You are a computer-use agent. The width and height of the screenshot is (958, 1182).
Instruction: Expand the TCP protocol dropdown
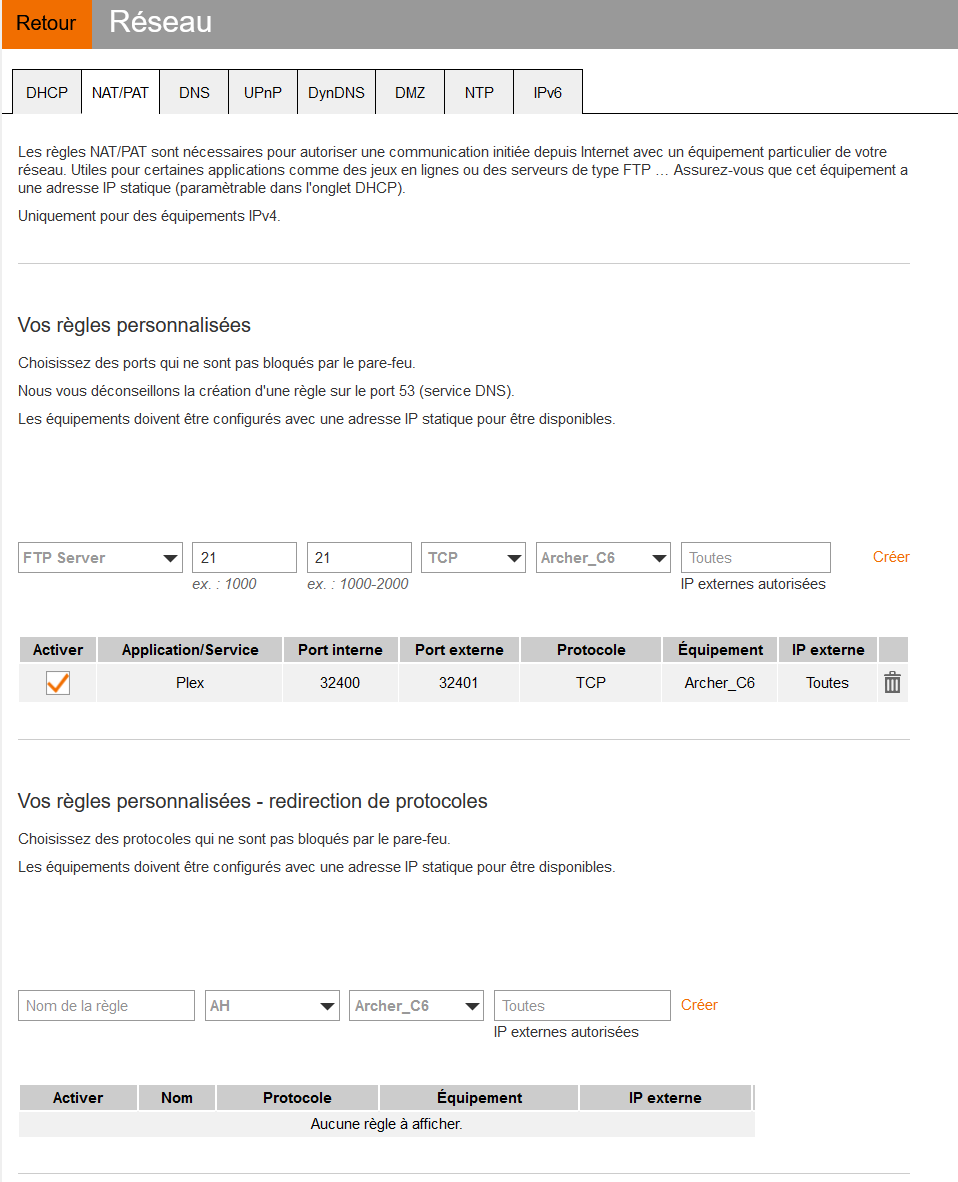tap(473, 558)
